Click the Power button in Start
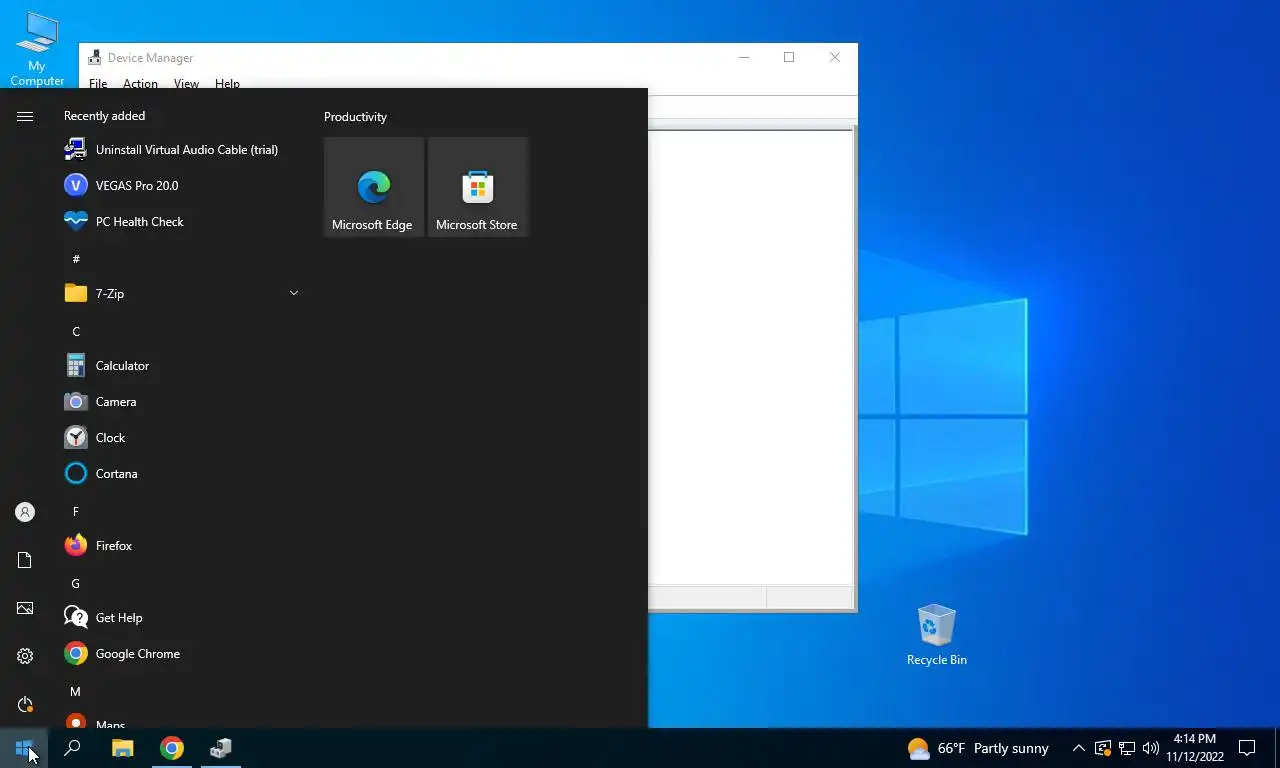This screenshot has height=768, width=1280. (x=25, y=704)
